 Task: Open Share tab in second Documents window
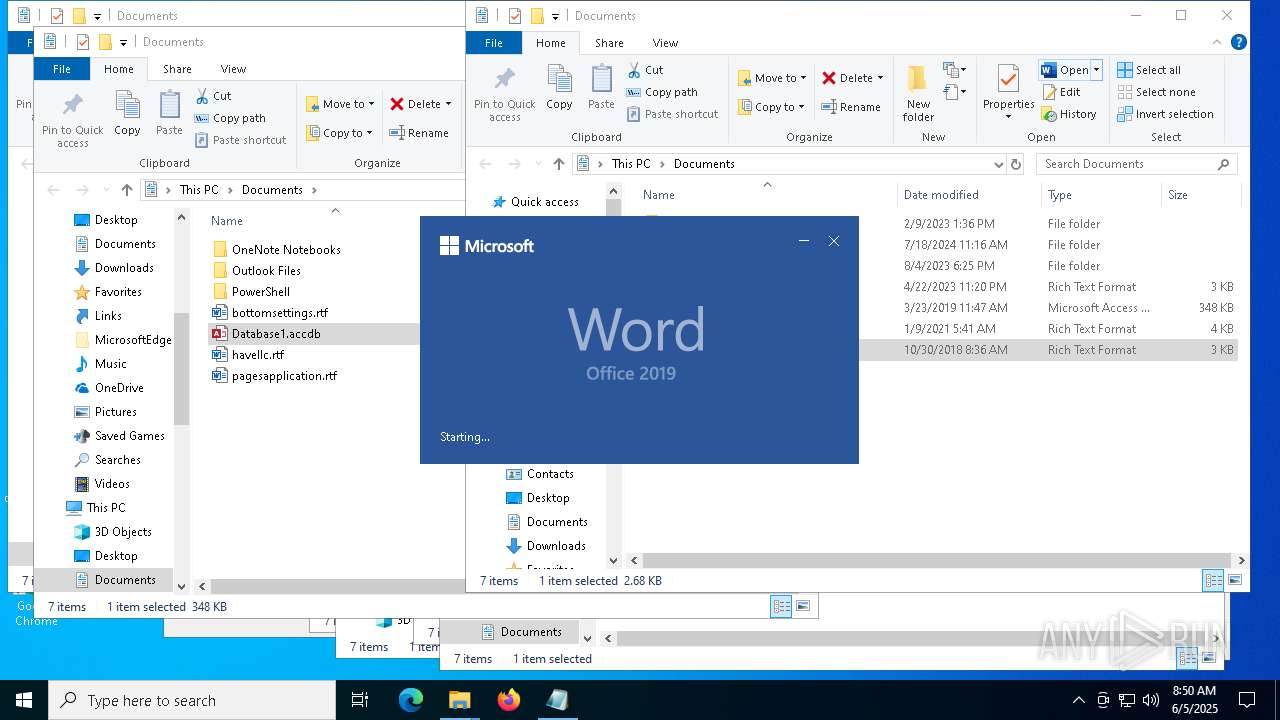click(x=177, y=69)
